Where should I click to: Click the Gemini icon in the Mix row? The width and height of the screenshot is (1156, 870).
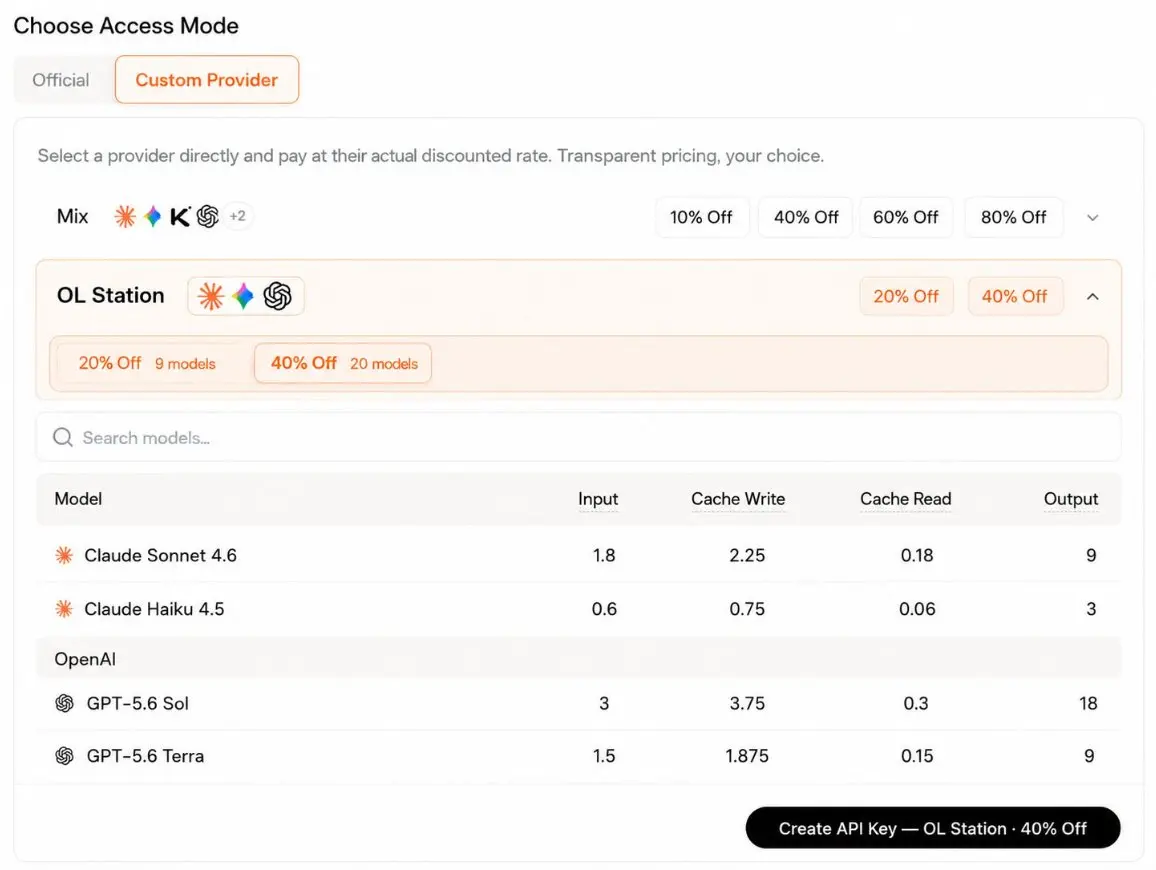[x=153, y=216]
